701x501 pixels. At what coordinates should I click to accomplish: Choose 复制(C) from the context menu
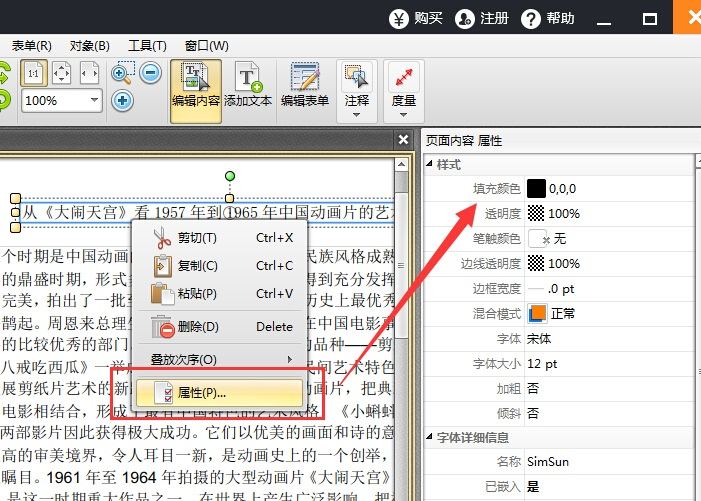(x=221, y=266)
